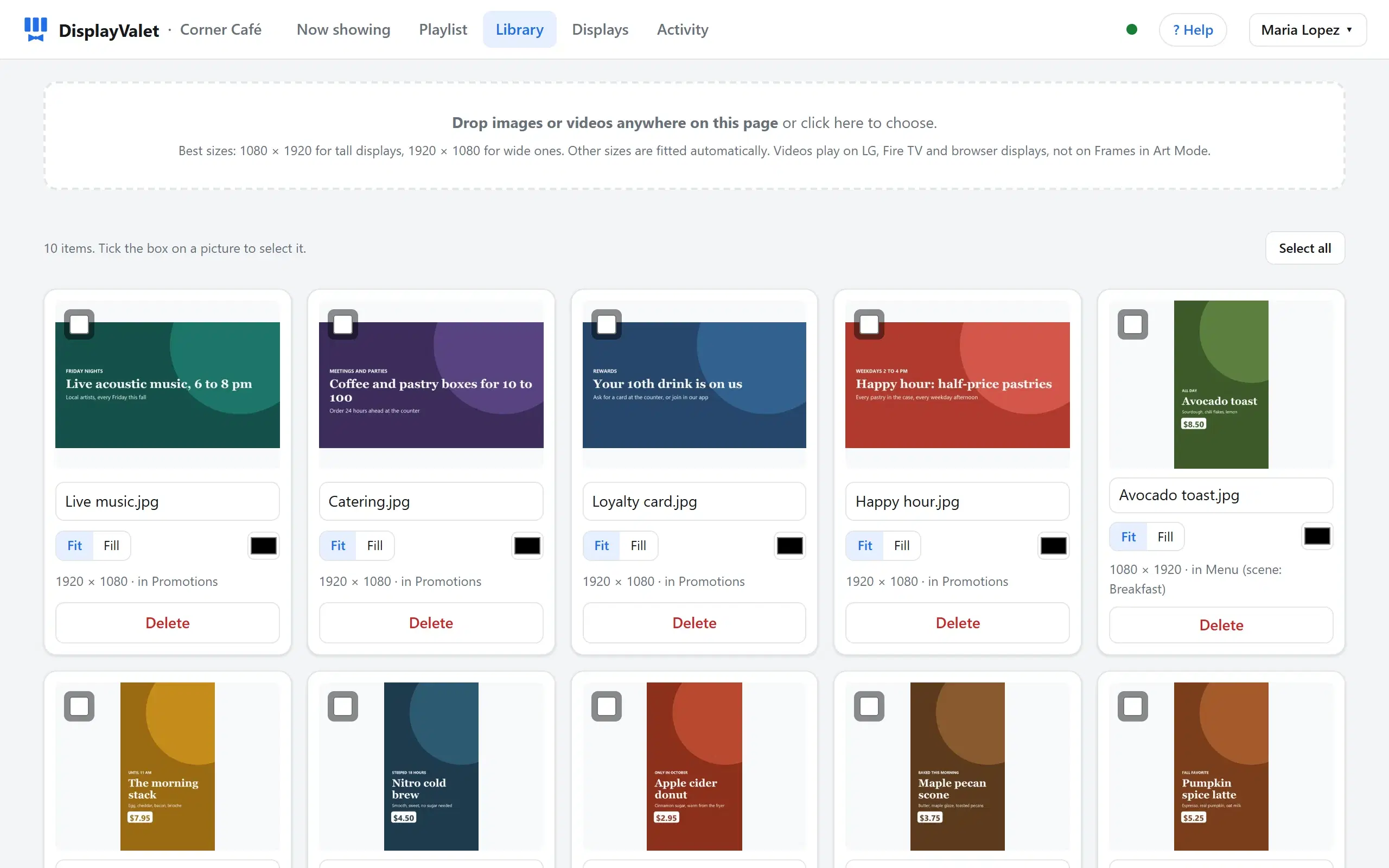Viewport: 1389px width, 868px height.
Task: Open the Happy hour half-price pastries thumbnail
Action: (x=957, y=385)
